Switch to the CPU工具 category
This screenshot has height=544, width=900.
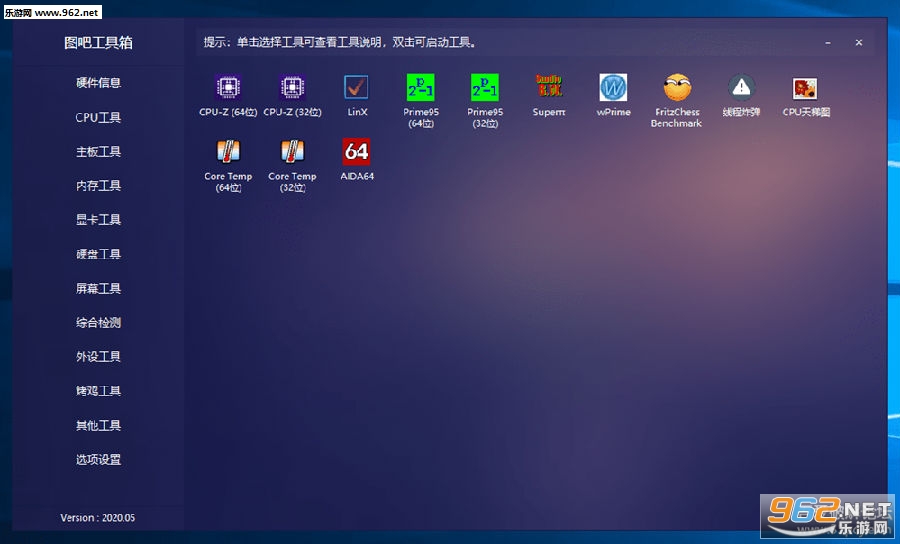98,117
